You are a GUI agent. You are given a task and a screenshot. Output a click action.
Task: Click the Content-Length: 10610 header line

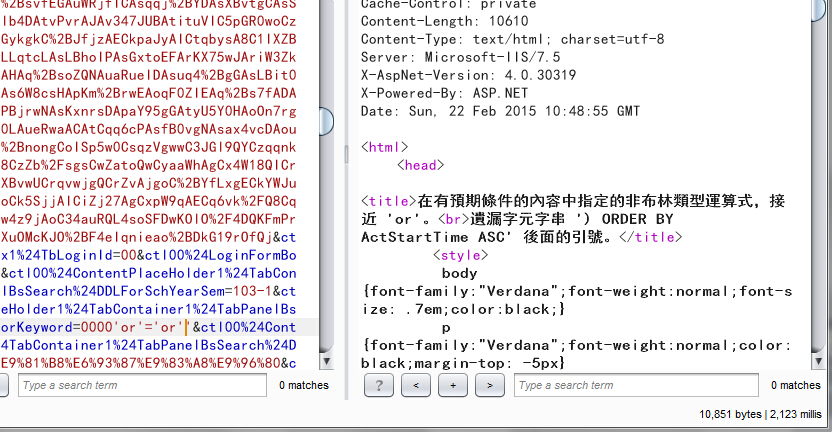445,21
